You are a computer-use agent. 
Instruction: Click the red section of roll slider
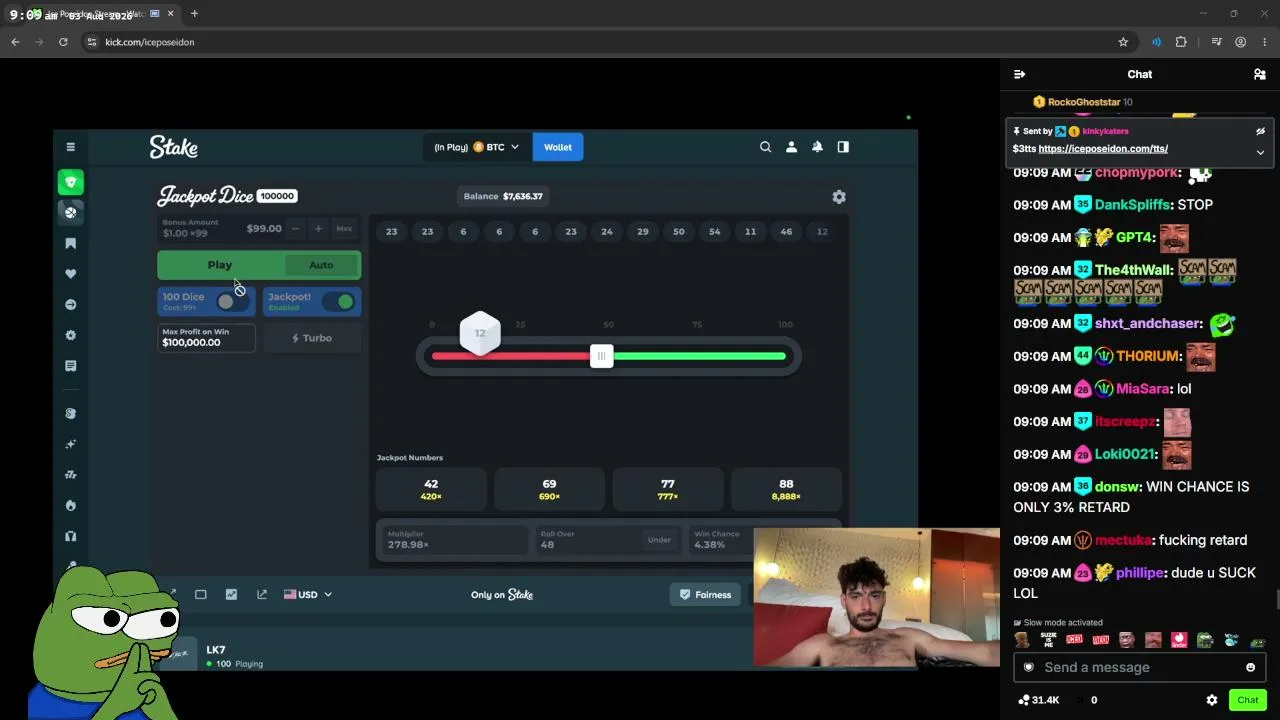[x=511, y=356]
